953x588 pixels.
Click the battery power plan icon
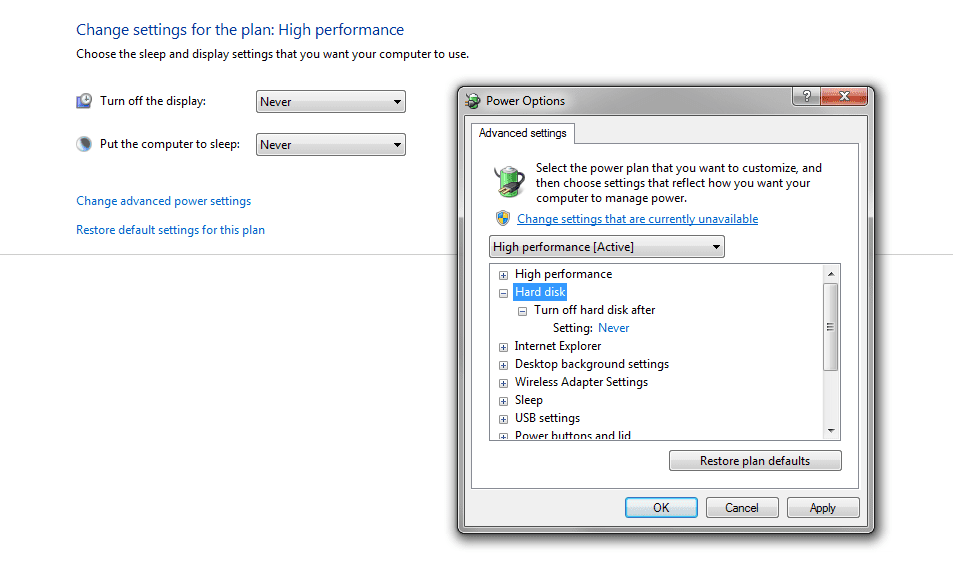coord(509,182)
